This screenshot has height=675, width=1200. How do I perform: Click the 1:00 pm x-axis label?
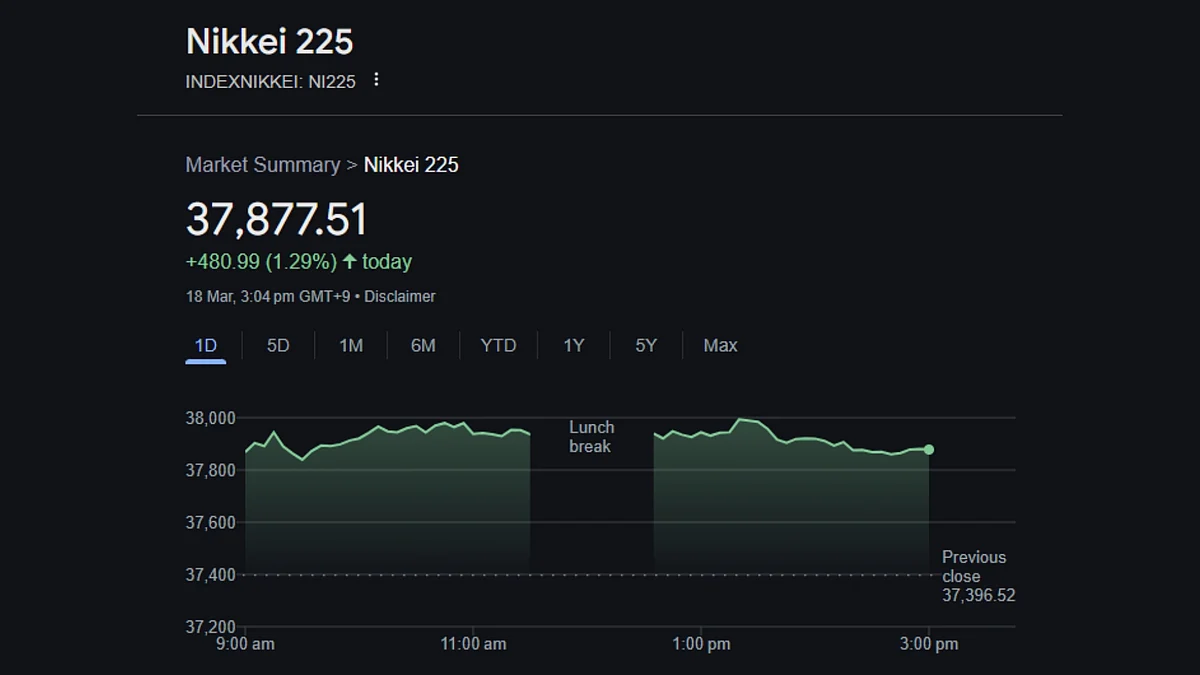(x=701, y=644)
